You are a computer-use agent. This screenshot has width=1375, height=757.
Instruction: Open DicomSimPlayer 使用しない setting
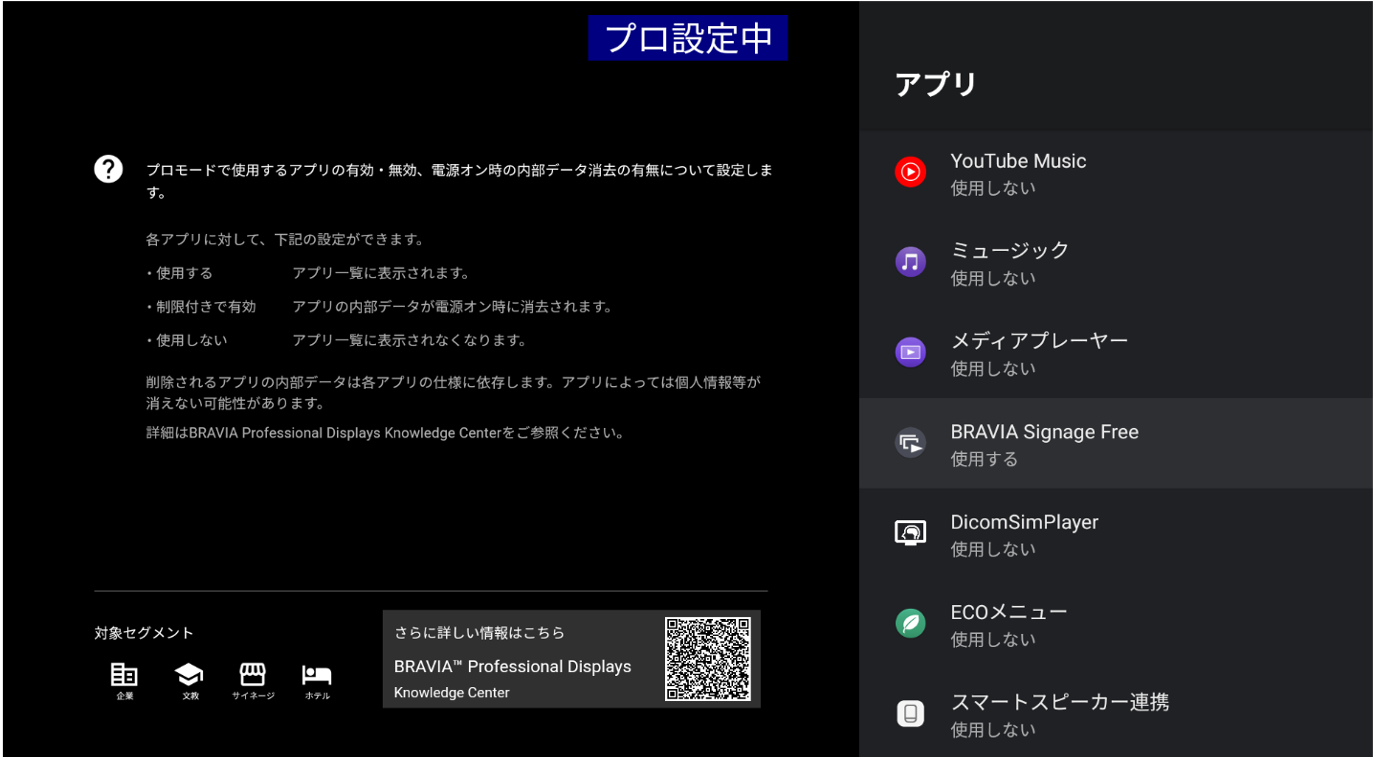tap(1115, 534)
